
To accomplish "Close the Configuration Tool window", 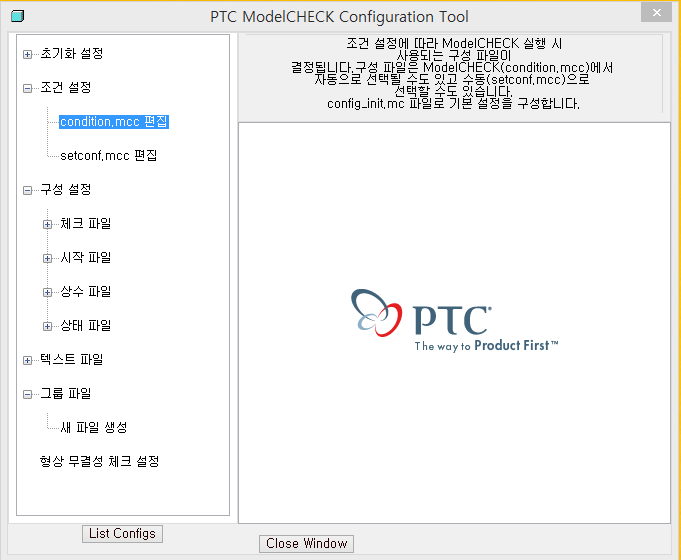I will [657, 13].
